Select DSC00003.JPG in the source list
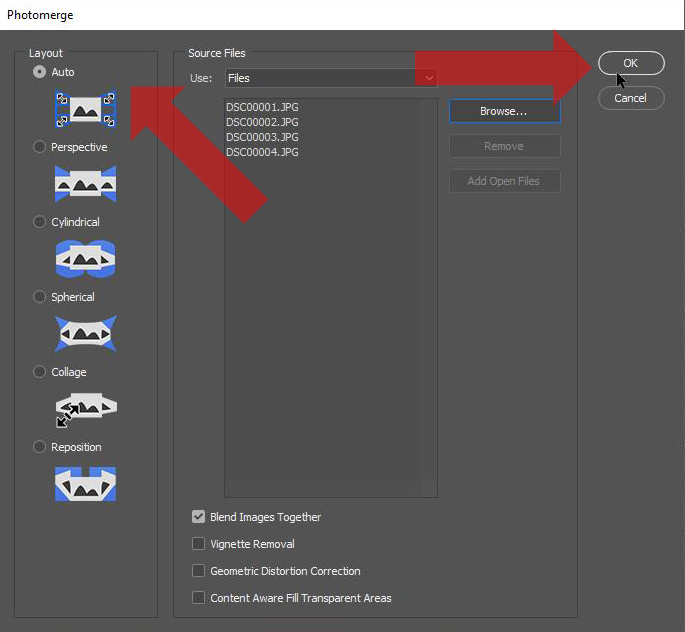This screenshot has height=632, width=685. tap(262, 137)
